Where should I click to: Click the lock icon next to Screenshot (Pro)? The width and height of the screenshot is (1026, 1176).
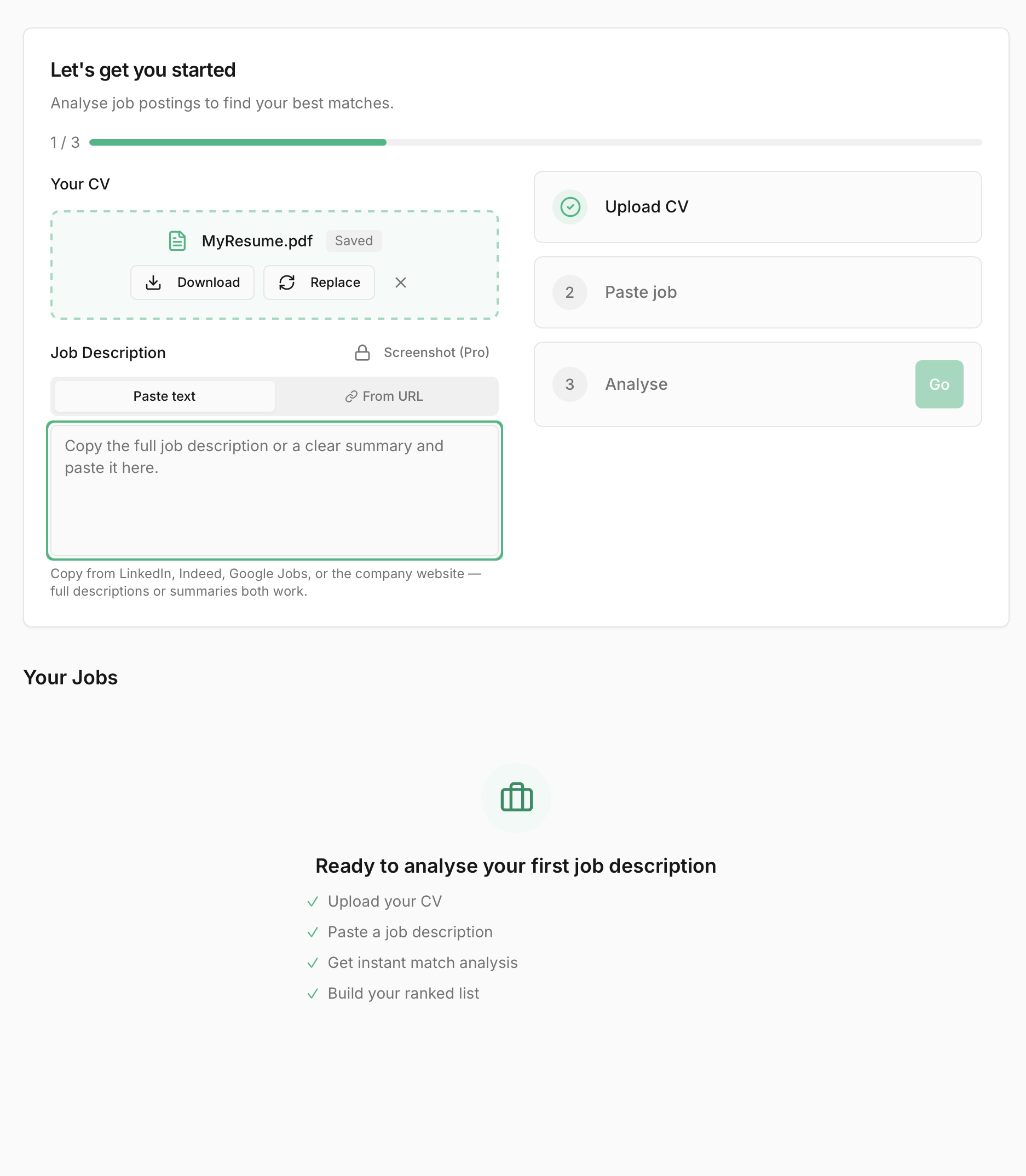pos(363,353)
